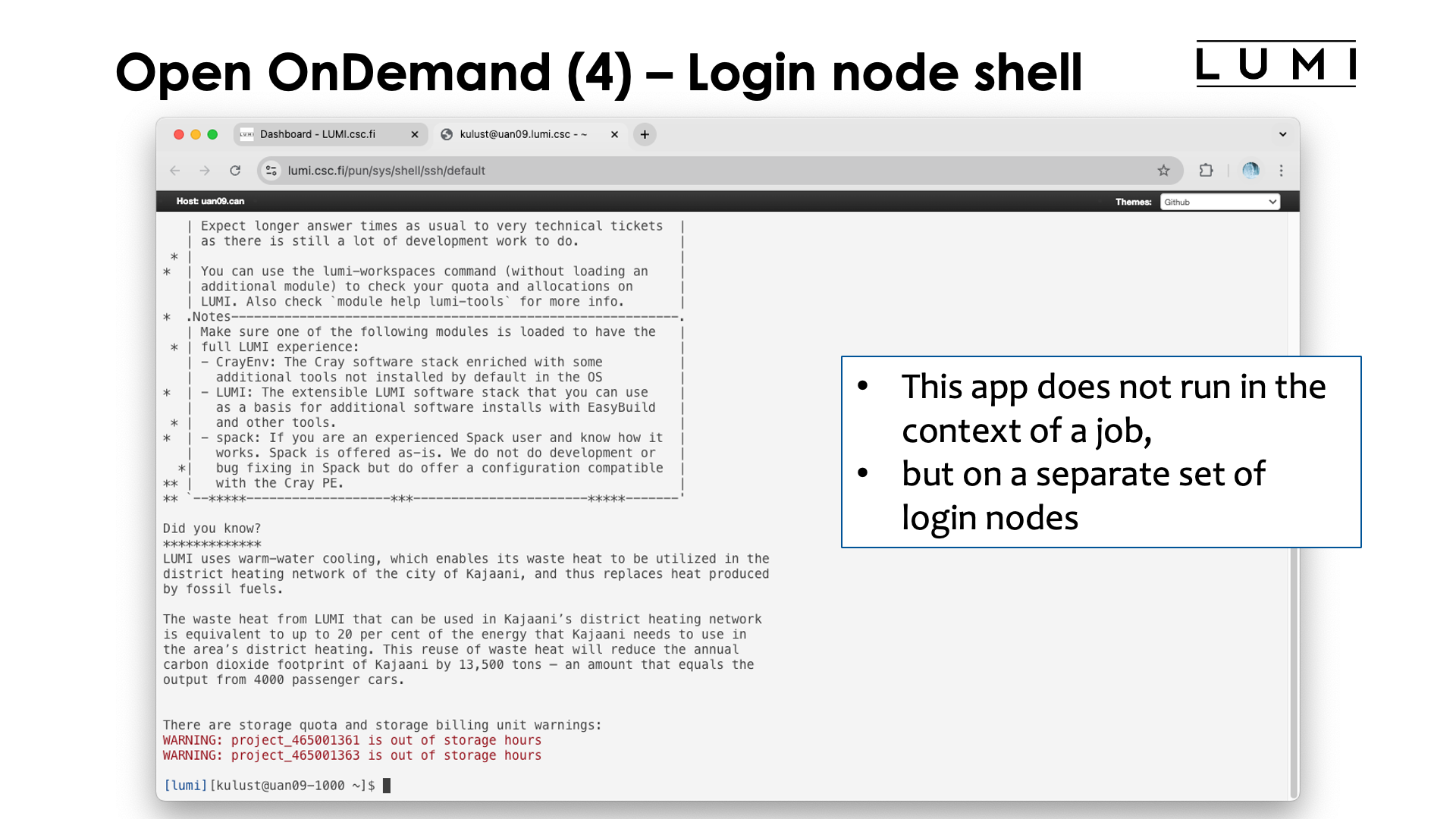Click the lumi.csc.fi address bar URL

(386, 171)
